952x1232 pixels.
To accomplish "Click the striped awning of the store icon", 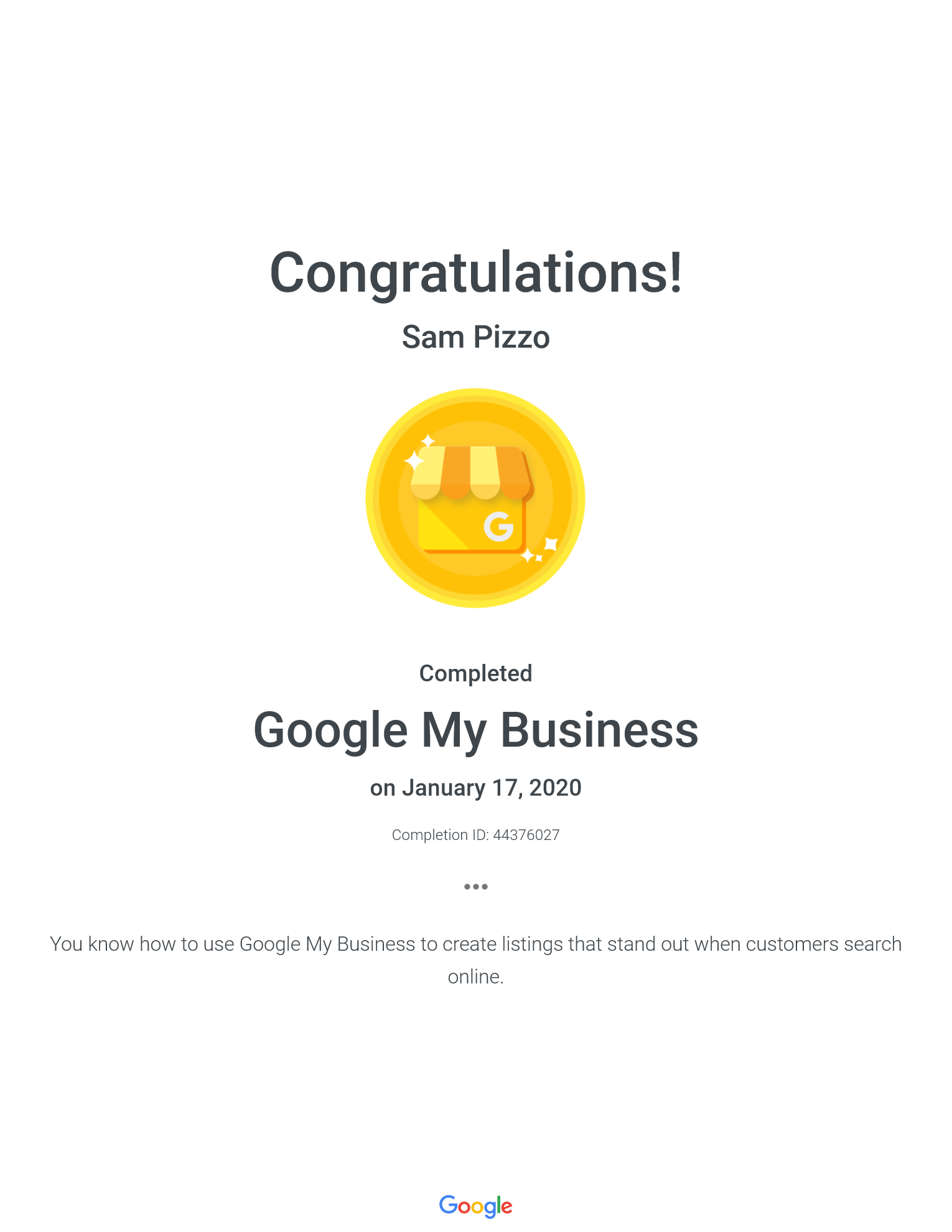I will click(x=471, y=471).
